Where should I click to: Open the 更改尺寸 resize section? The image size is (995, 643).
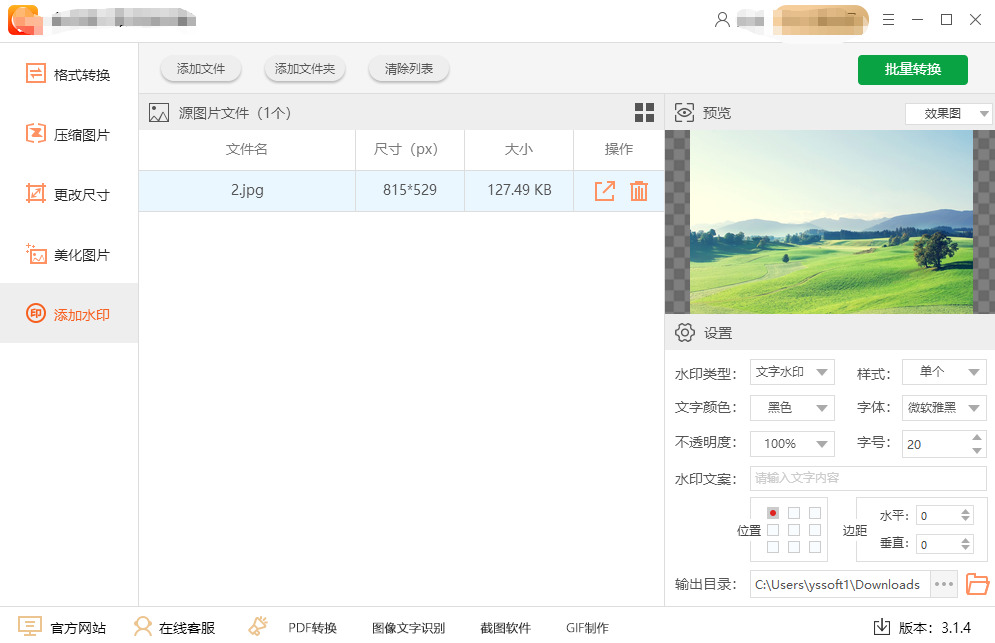tap(69, 194)
